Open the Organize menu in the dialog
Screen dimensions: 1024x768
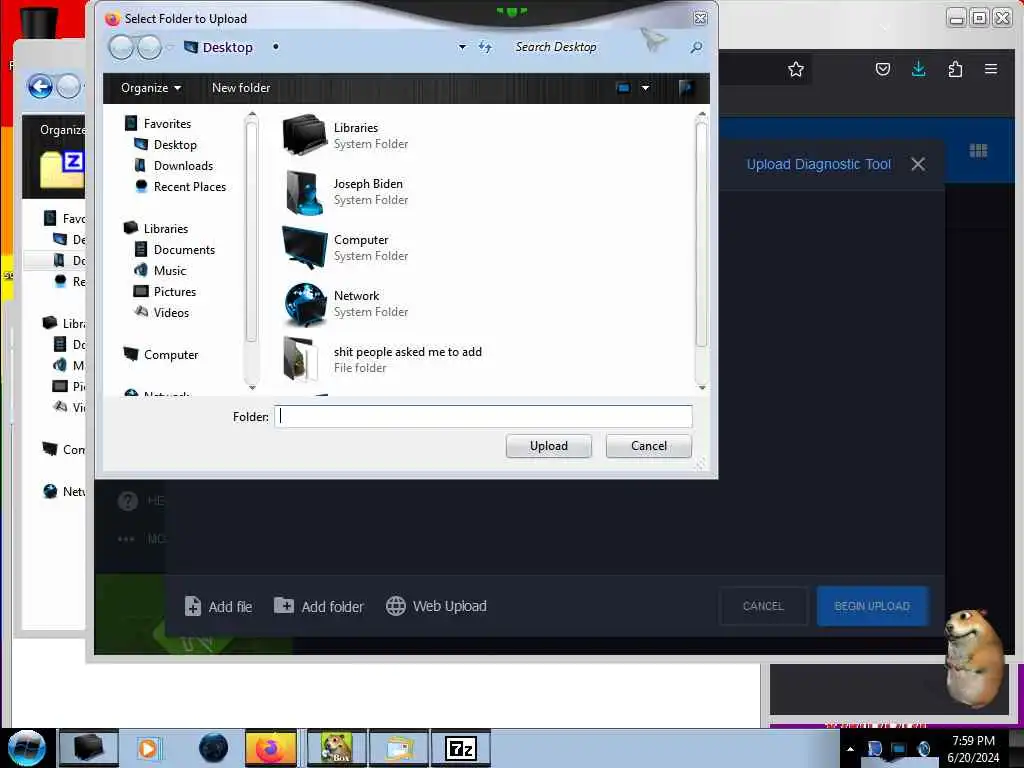click(151, 88)
